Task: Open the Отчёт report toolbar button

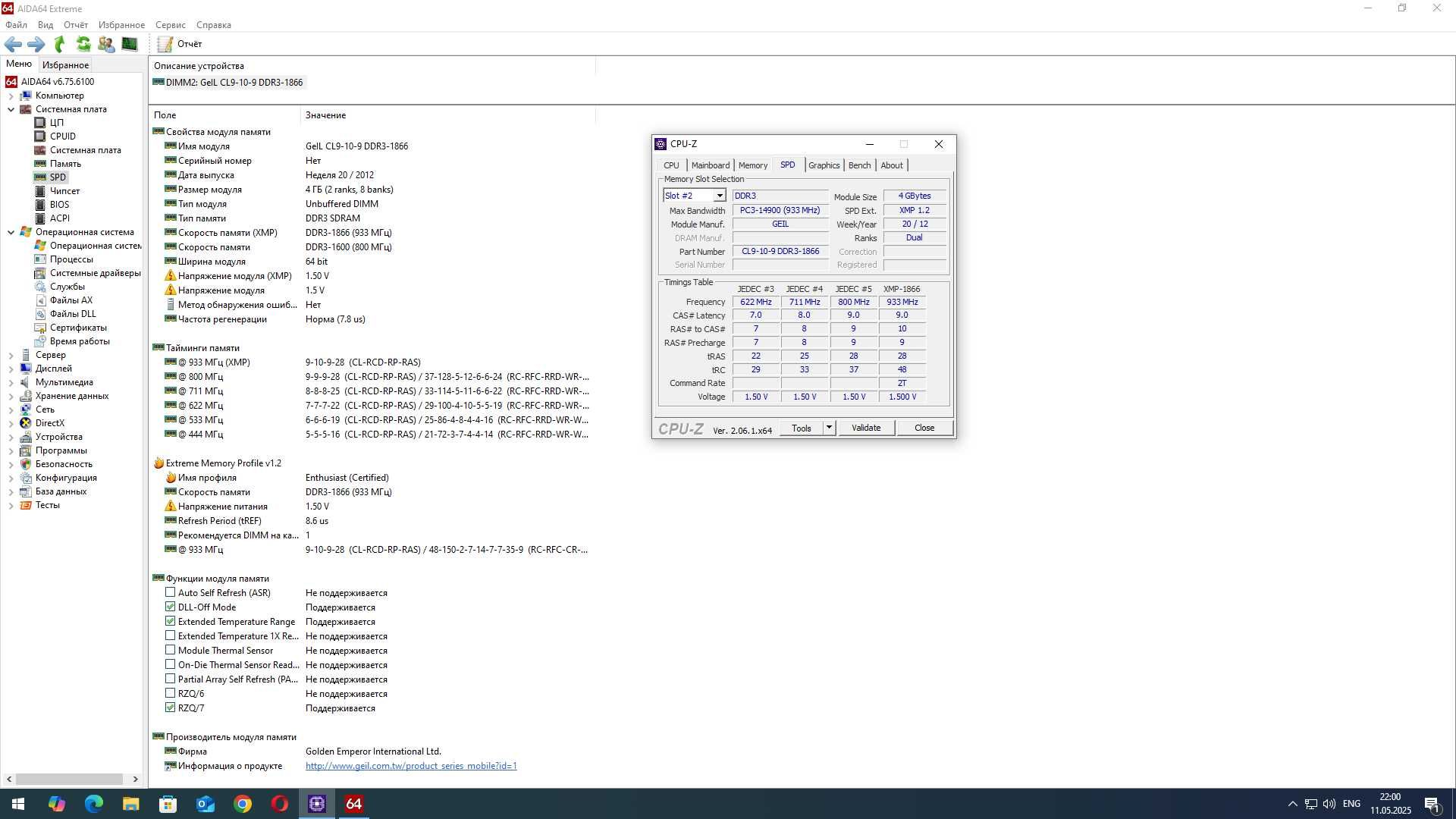Action: coord(180,44)
